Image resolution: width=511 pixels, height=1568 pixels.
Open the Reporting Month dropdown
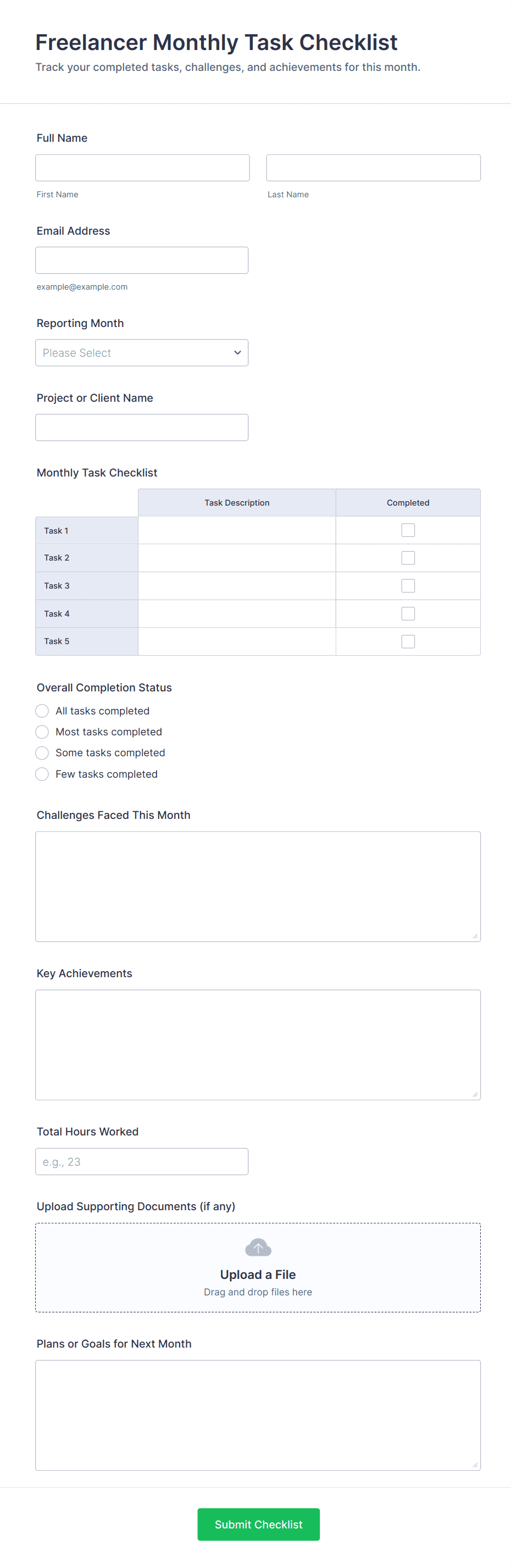click(x=141, y=353)
